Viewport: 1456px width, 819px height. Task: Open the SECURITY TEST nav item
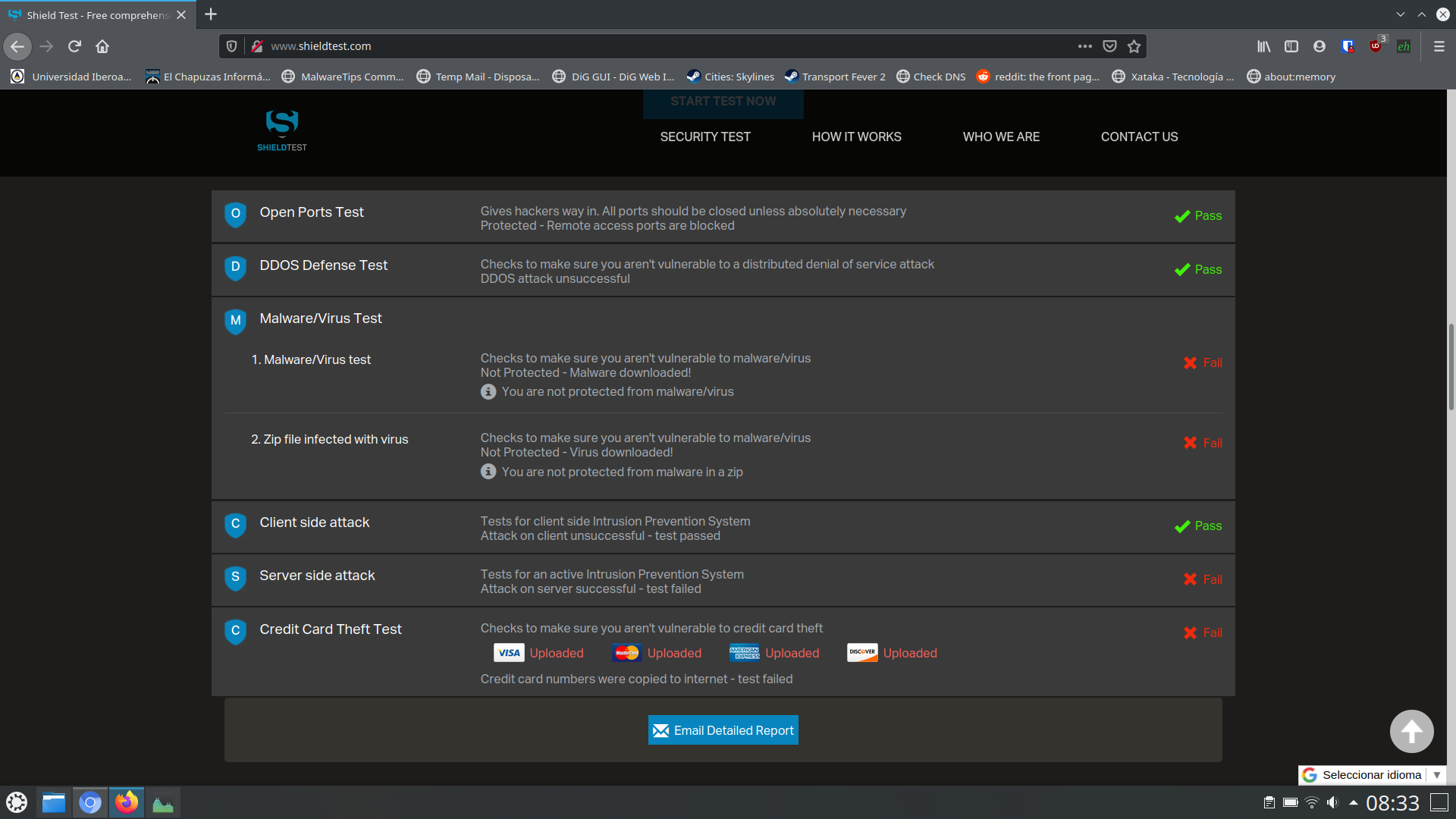click(704, 136)
